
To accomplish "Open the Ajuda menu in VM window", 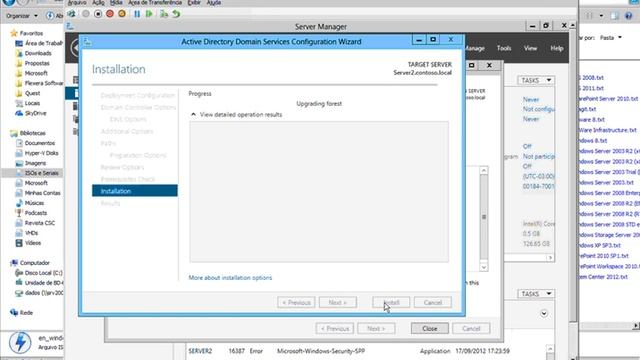I will click(213, 3).
